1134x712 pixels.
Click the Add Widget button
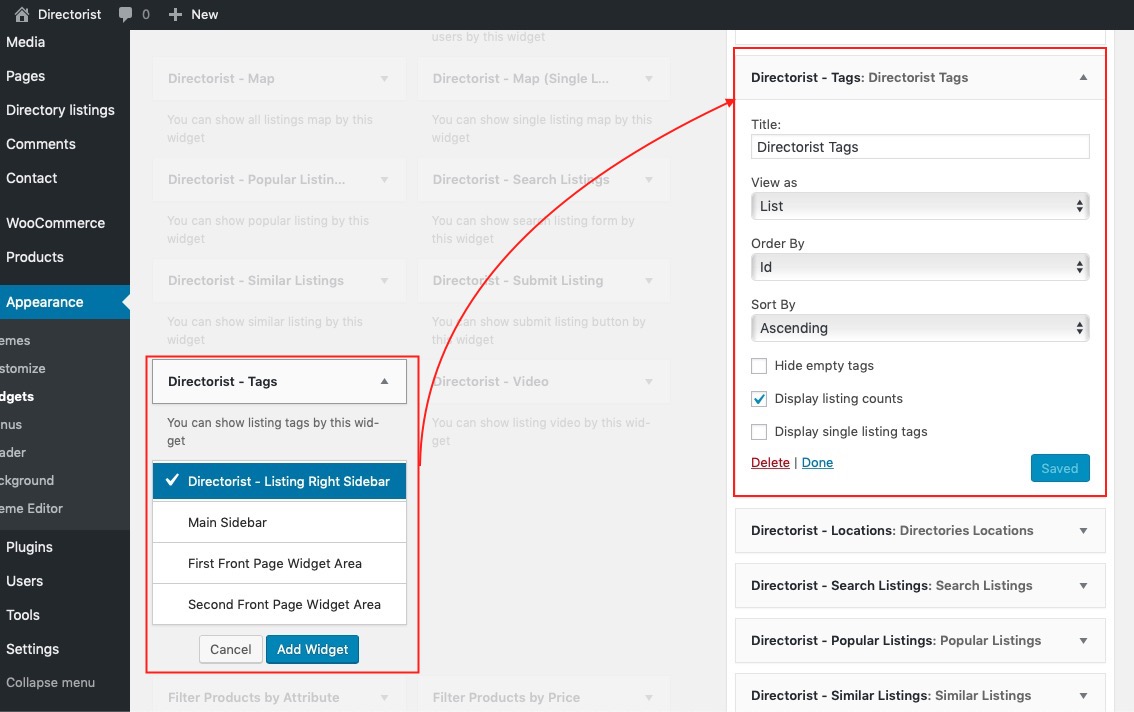tap(312, 649)
